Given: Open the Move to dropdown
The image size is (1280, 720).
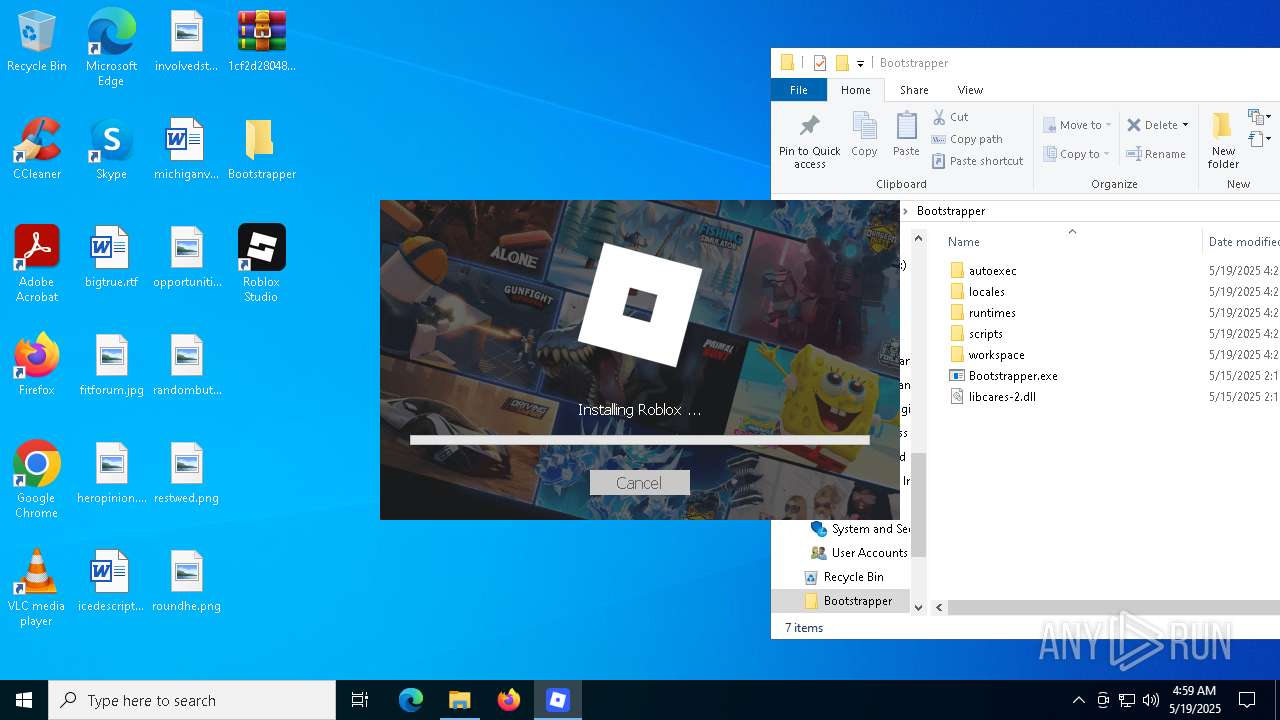Looking at the screenshot, I should [x=1077, y=125].
